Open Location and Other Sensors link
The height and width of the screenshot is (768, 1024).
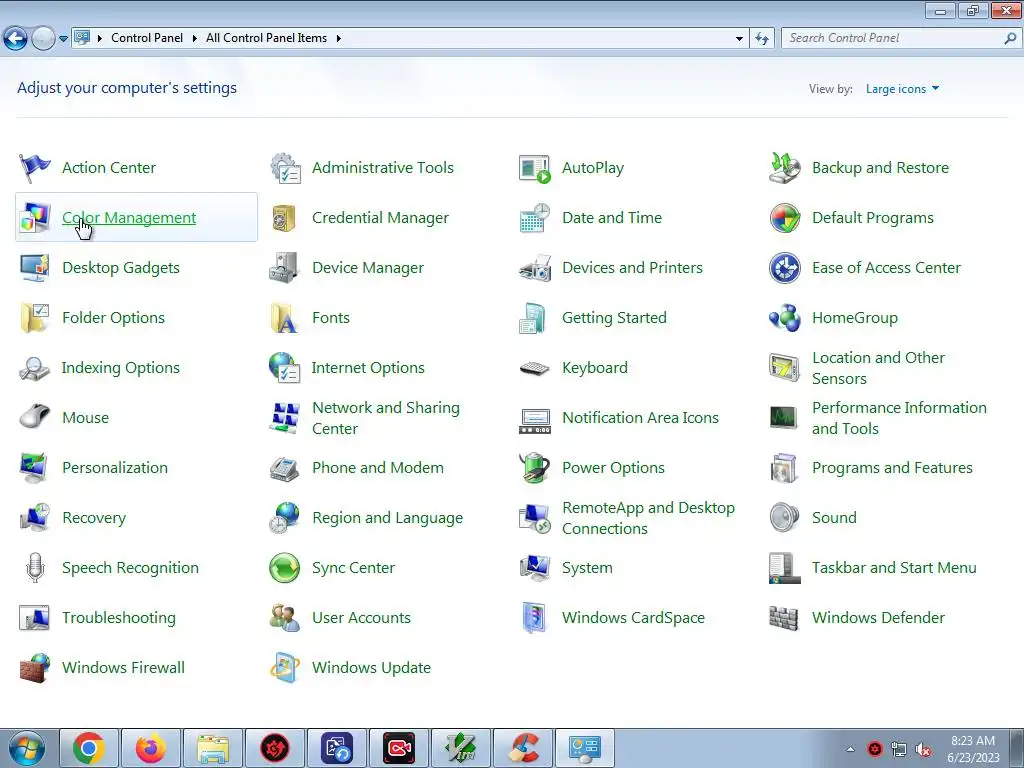point(878,368)
